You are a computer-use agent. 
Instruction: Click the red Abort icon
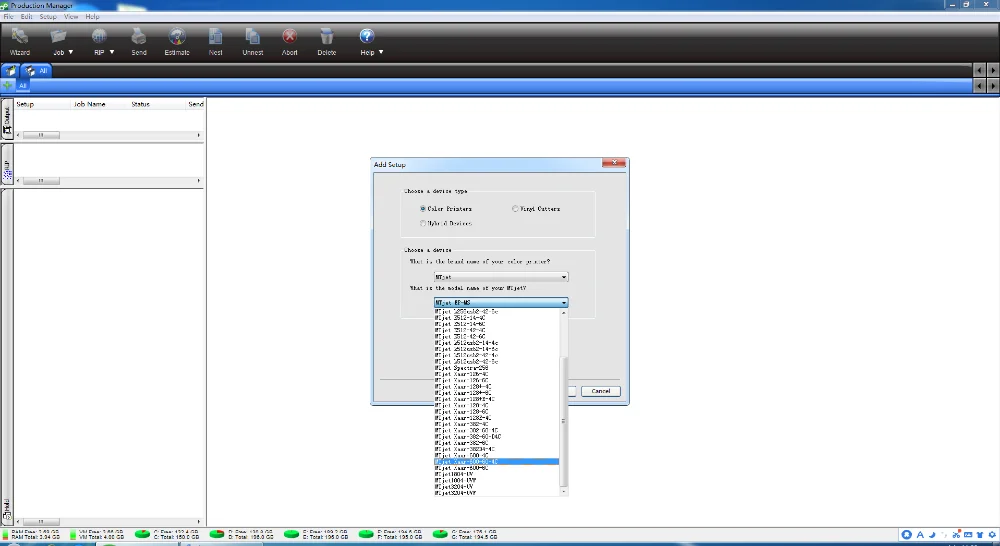290,37
